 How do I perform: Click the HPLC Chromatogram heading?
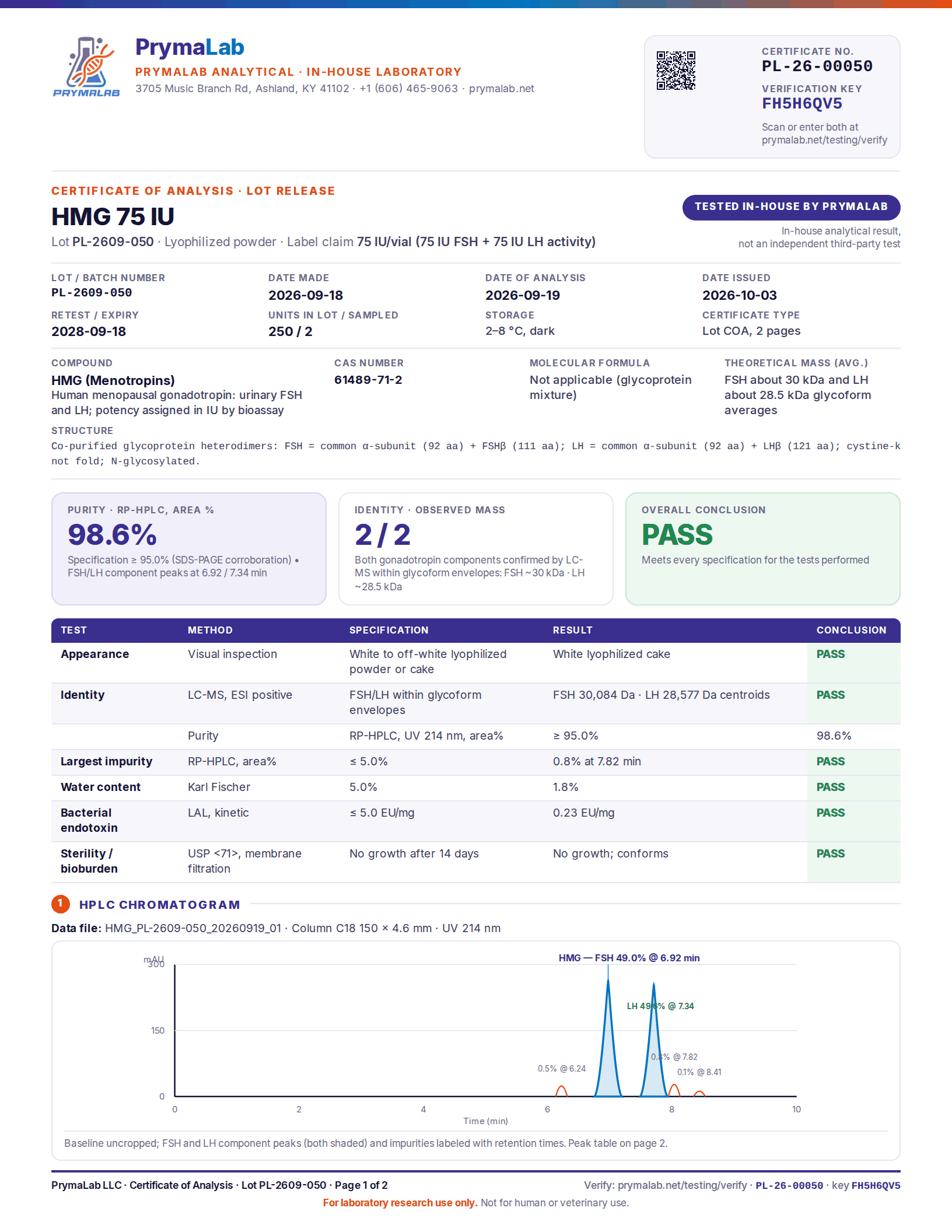[x=159, y=904]
